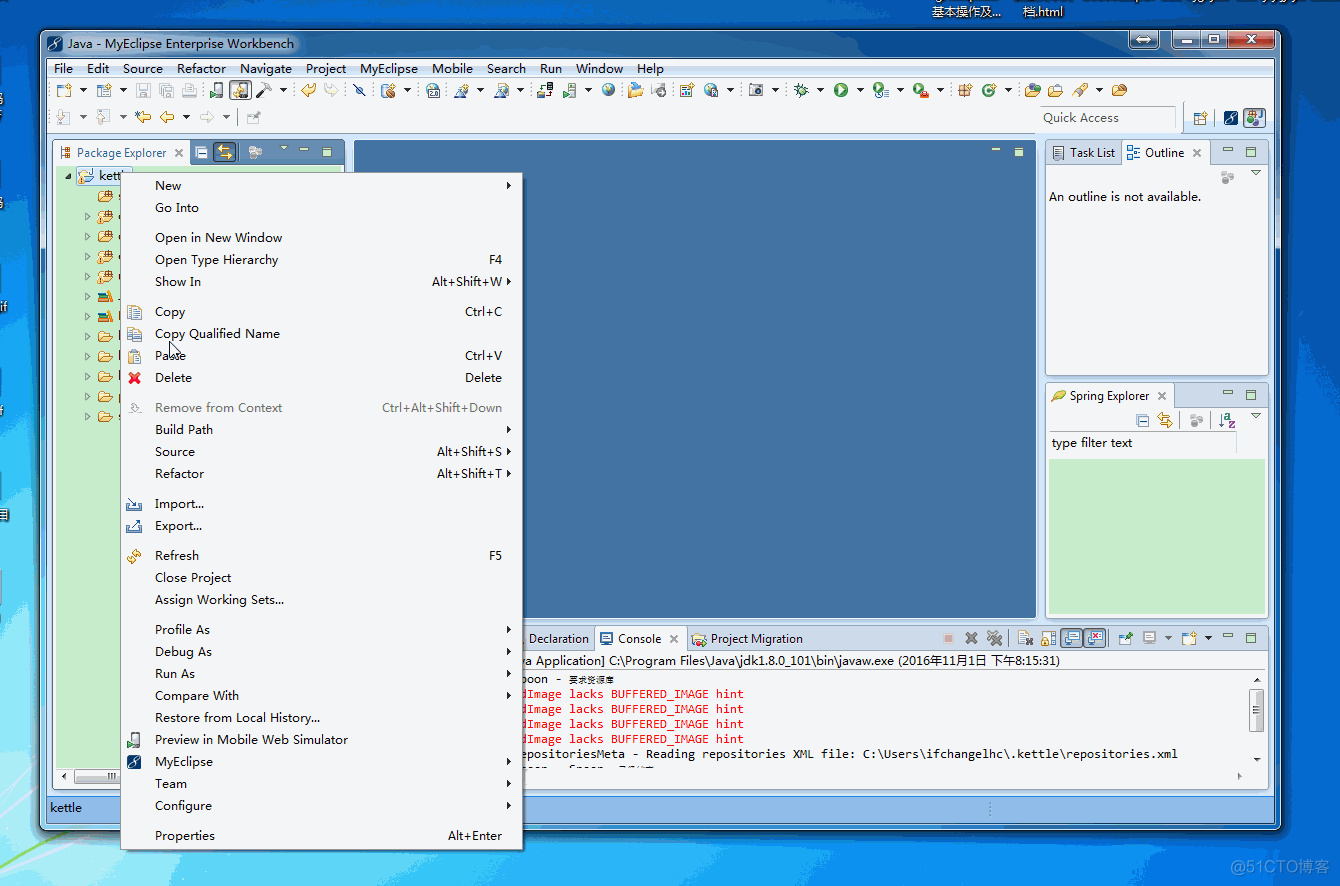The height and width of the screenshot is (886, 1340).
Task: Open dropdown arrow next to Debug icon
Action: (820, 90)
